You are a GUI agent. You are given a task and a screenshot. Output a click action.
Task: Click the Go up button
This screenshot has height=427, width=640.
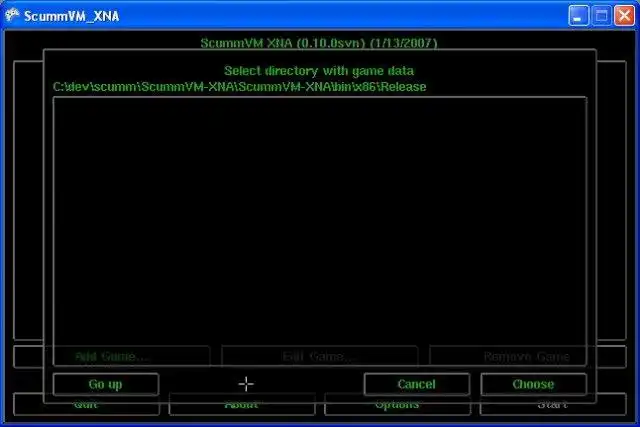pos(106,384)
